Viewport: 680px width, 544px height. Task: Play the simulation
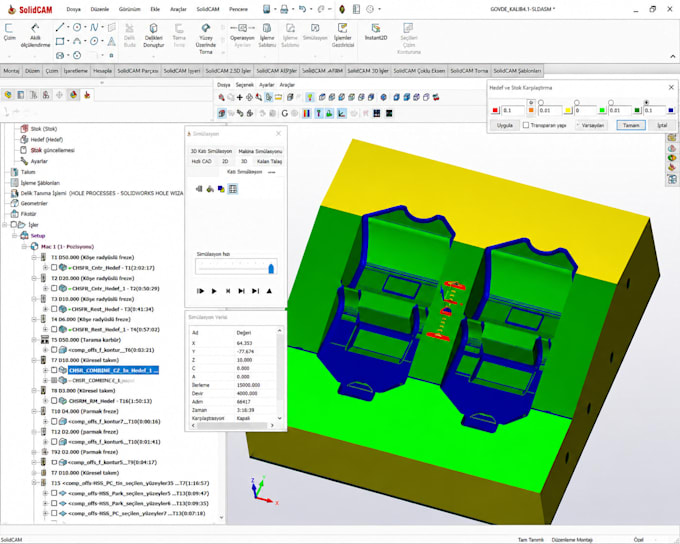214,291
